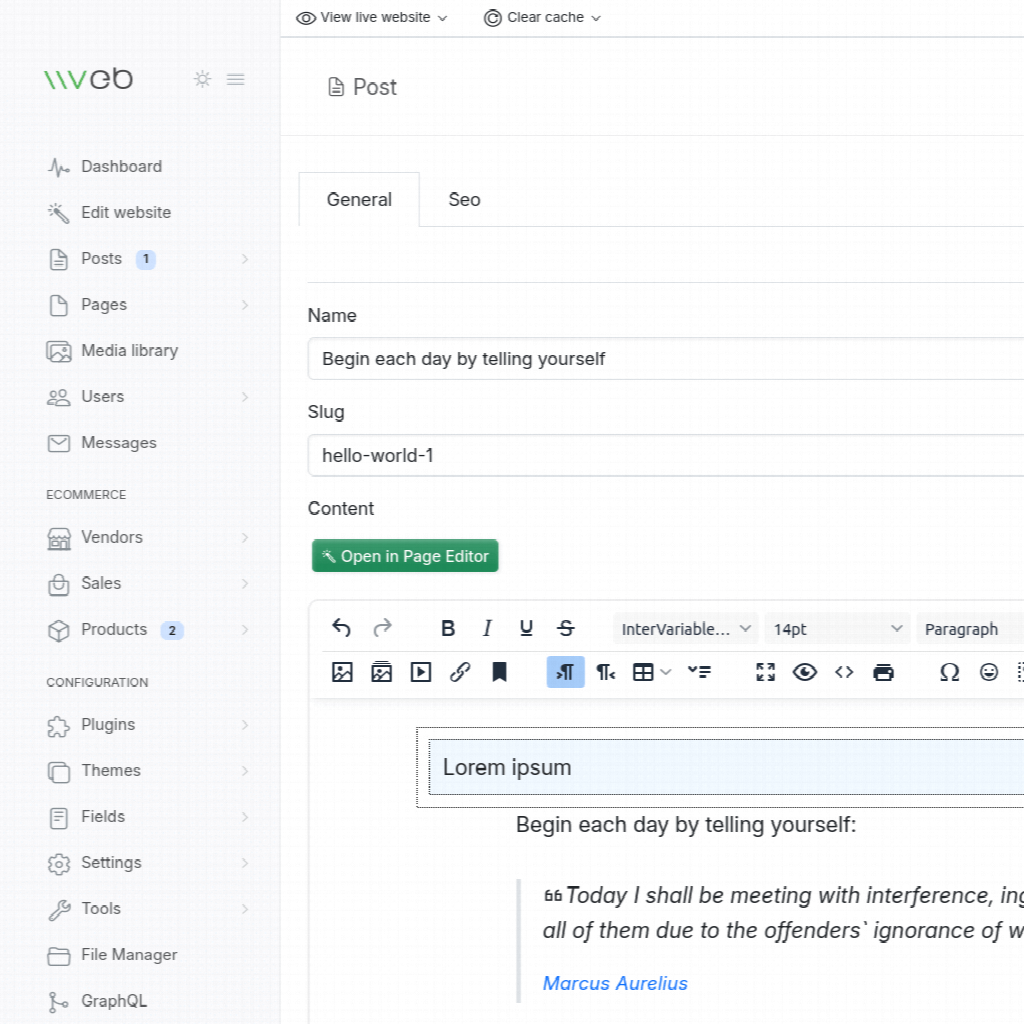This screenshot has width=1024, height=1024.
Task: Click the insert media video icon
Action: click(421, 672)
